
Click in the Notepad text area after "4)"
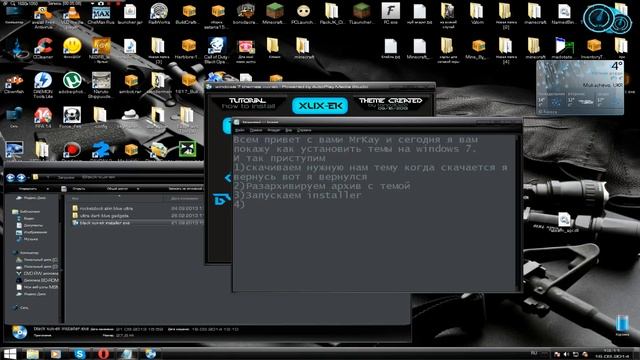tap(247, 205)
